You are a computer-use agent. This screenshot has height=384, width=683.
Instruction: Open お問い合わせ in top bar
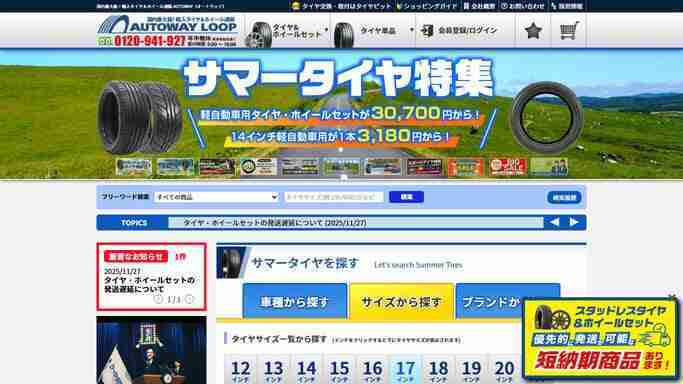523,6
